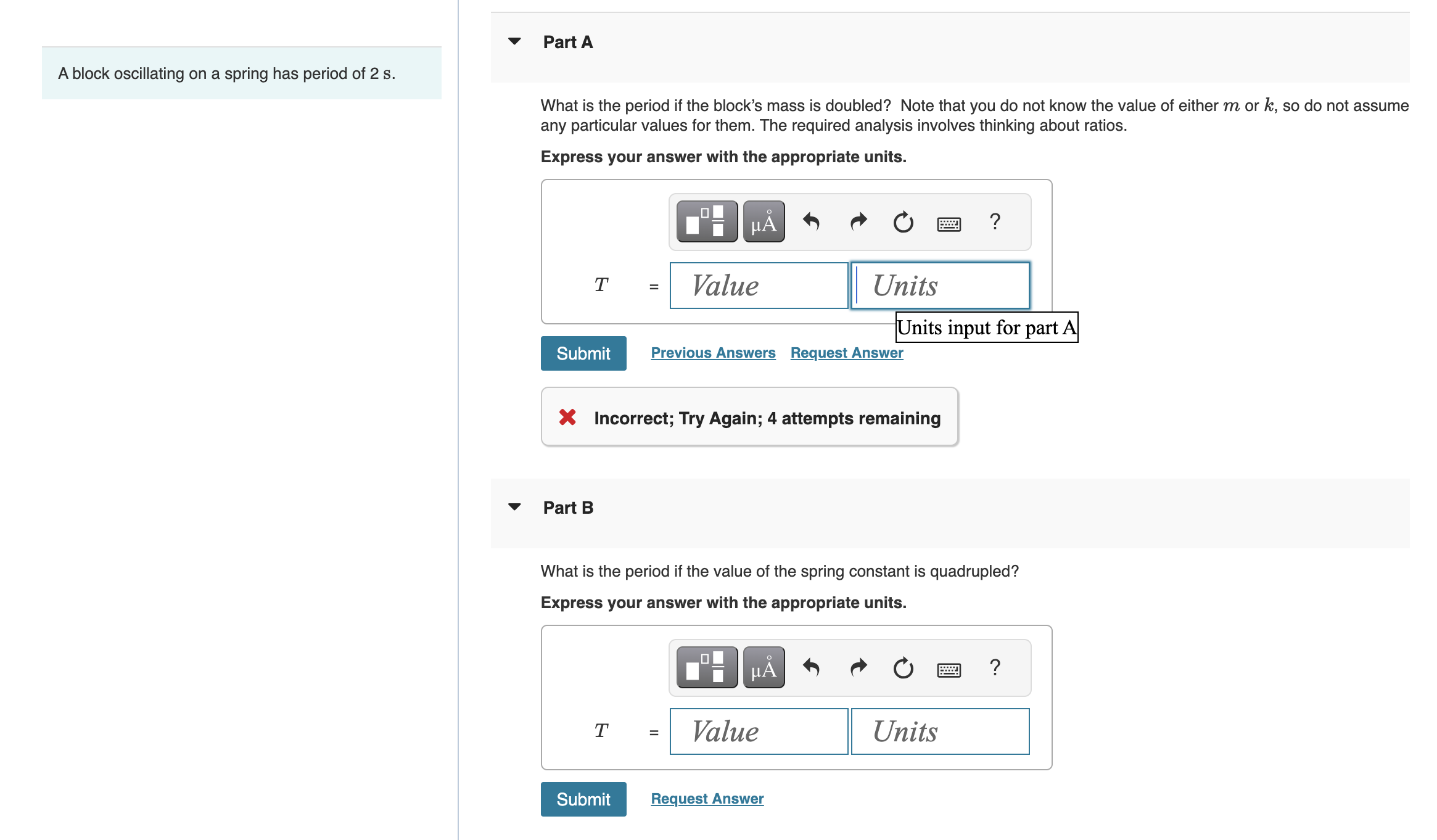Screen dimensions: 1437x840
Task: Submit the Part A answer
Action: [x=583, y=353]
